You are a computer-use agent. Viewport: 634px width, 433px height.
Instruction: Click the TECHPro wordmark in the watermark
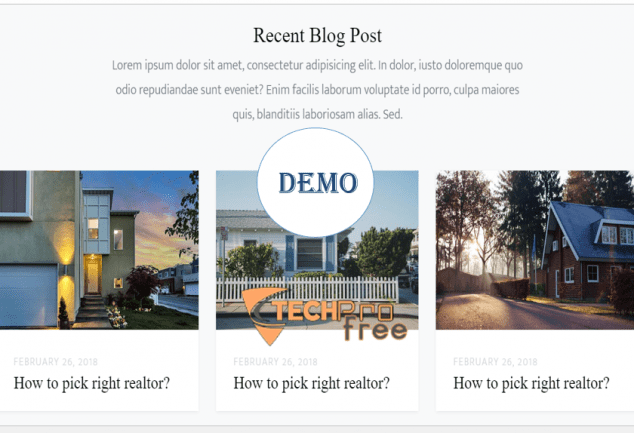point(333,310)
